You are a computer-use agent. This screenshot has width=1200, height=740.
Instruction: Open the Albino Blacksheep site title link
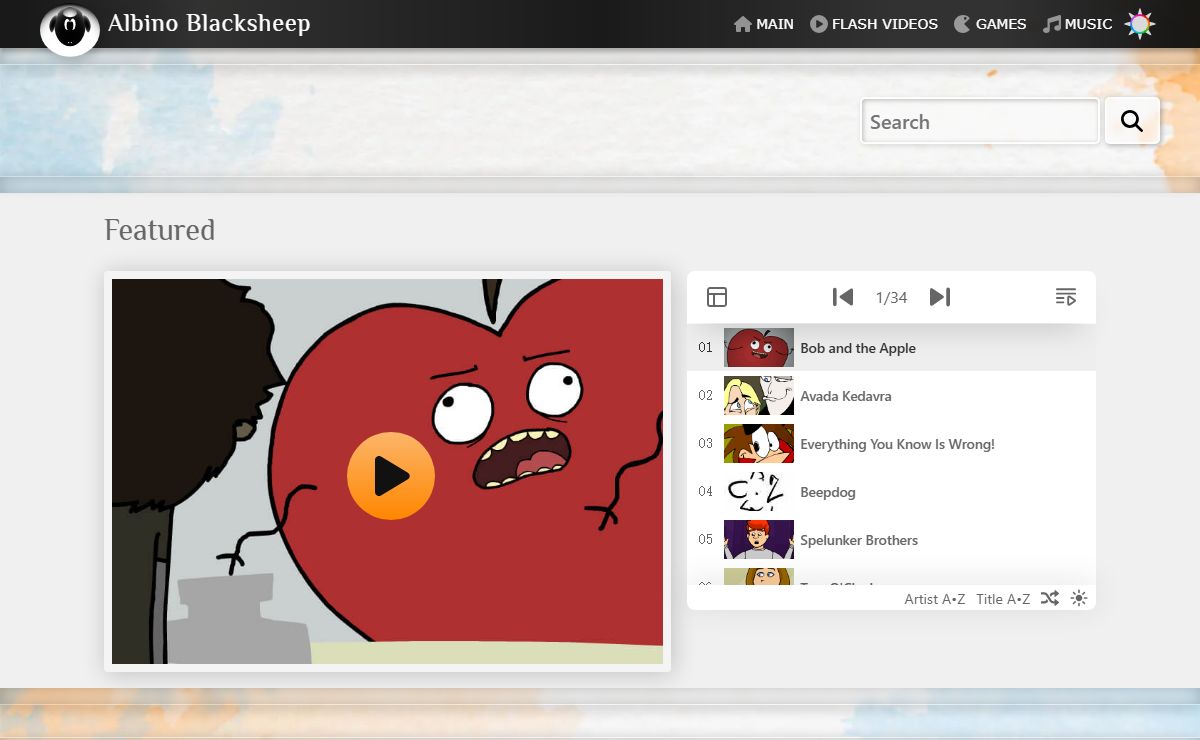tap(209, 23)
